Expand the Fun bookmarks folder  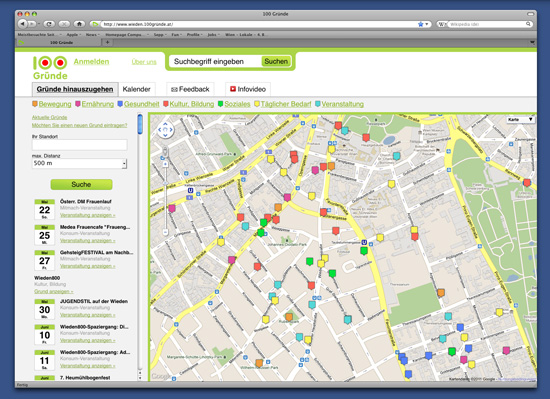click(x=177, y=35)
